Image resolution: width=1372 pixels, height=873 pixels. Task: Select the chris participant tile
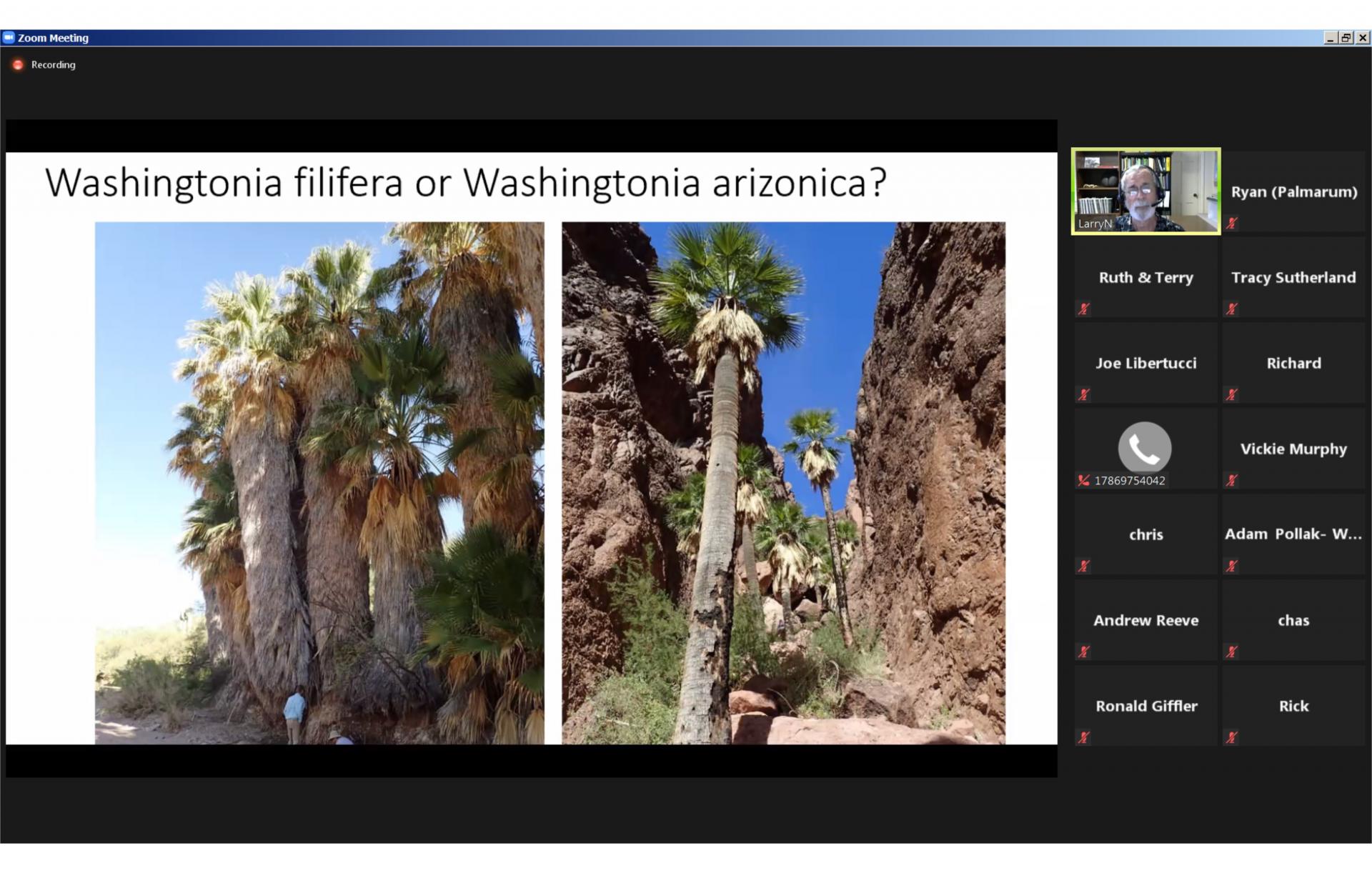[x=1145, y=534]
